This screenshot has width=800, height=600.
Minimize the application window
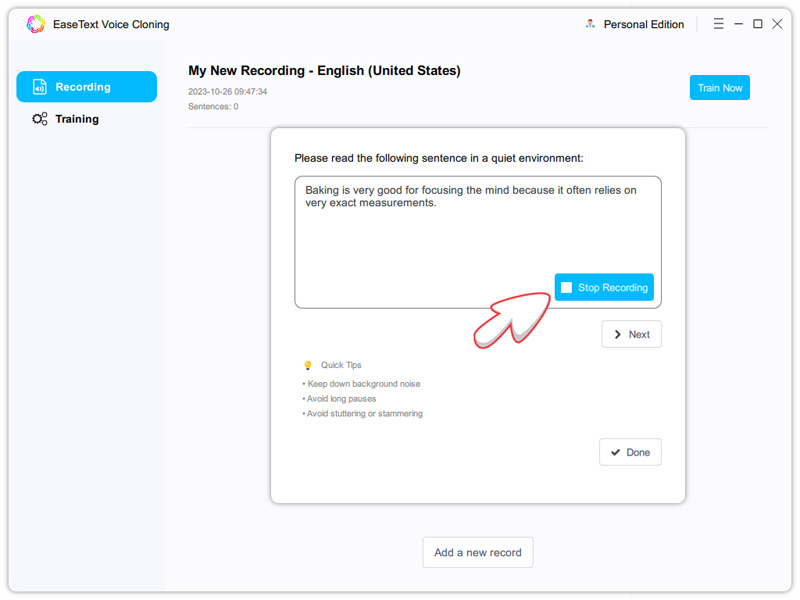click(738, 24)
